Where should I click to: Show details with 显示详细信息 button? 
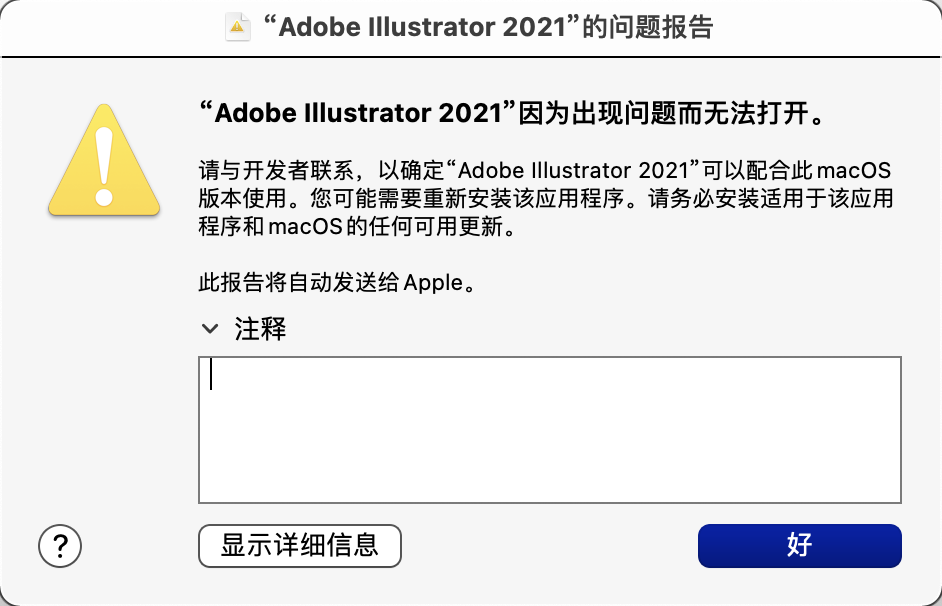click(x=300, y=545)
